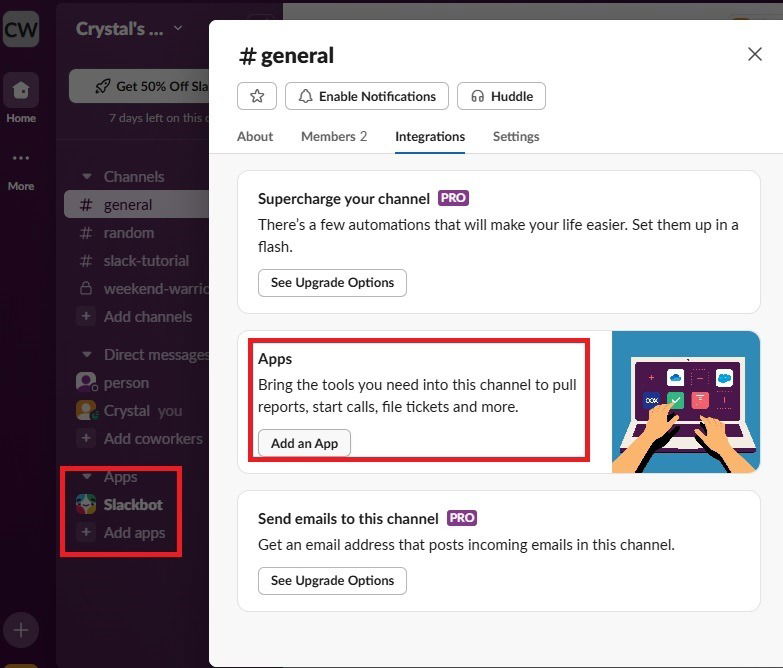Select the Integrations tab

click(x=430, y=136)
